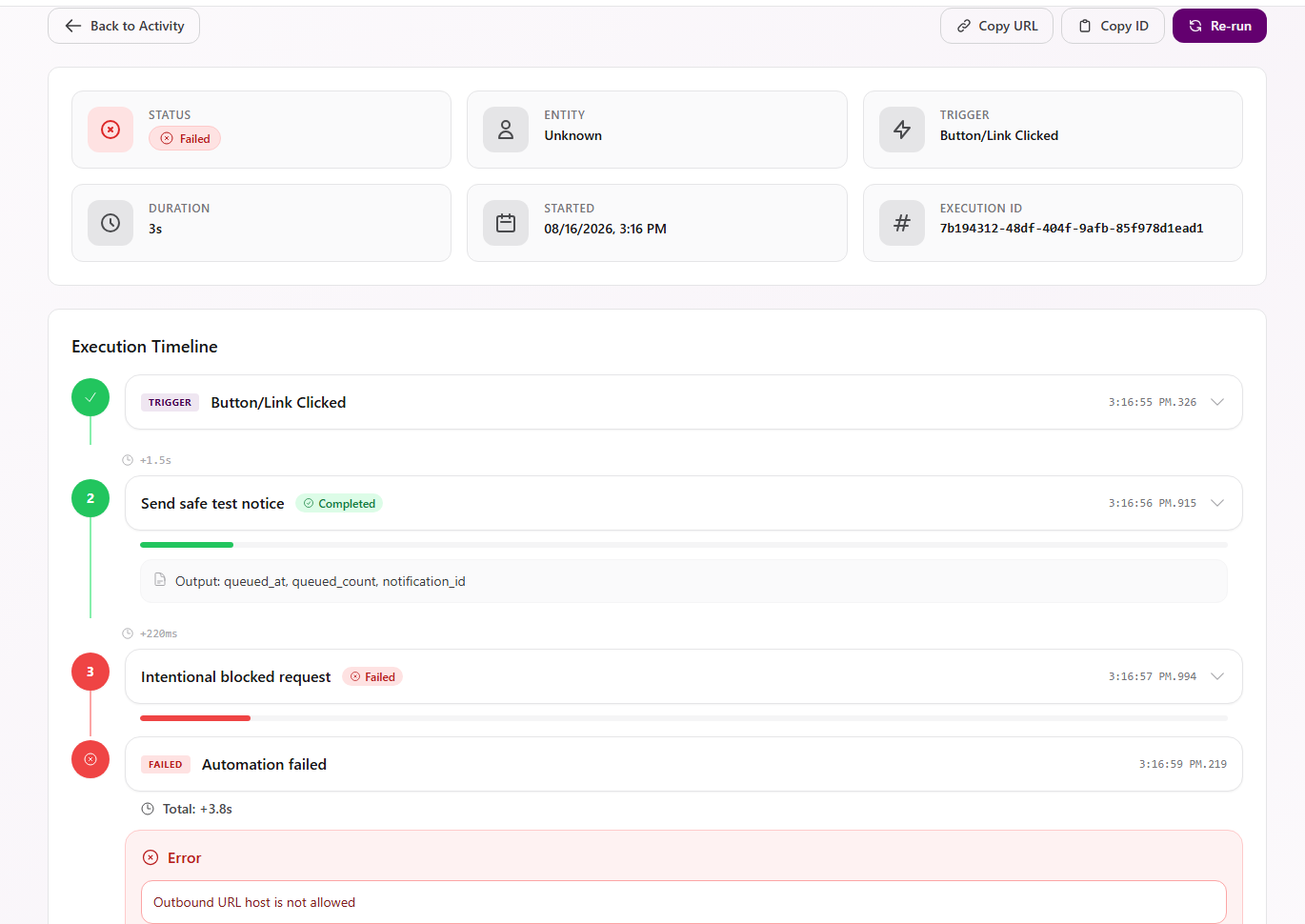1305x924 pixels.
Task: Click the Entity person icon
Action: click(506, 130)
